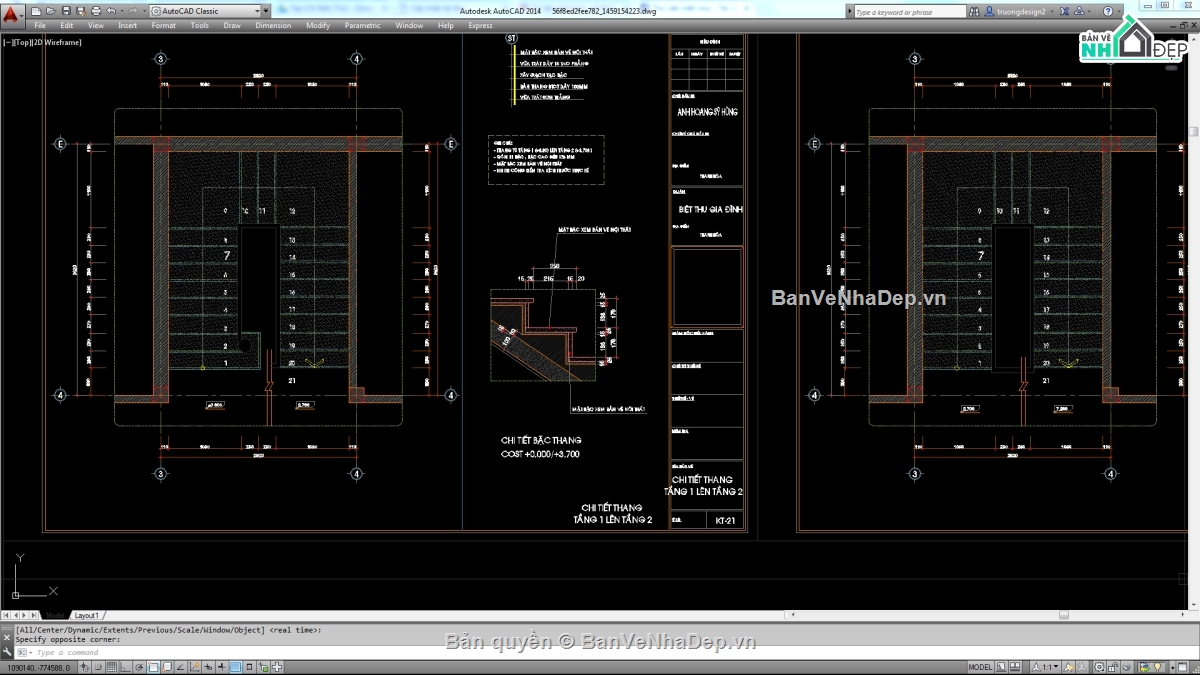1200x675 pixels.
Task: Switch to the Layout1 tab
Action: [x=87, y=615]
